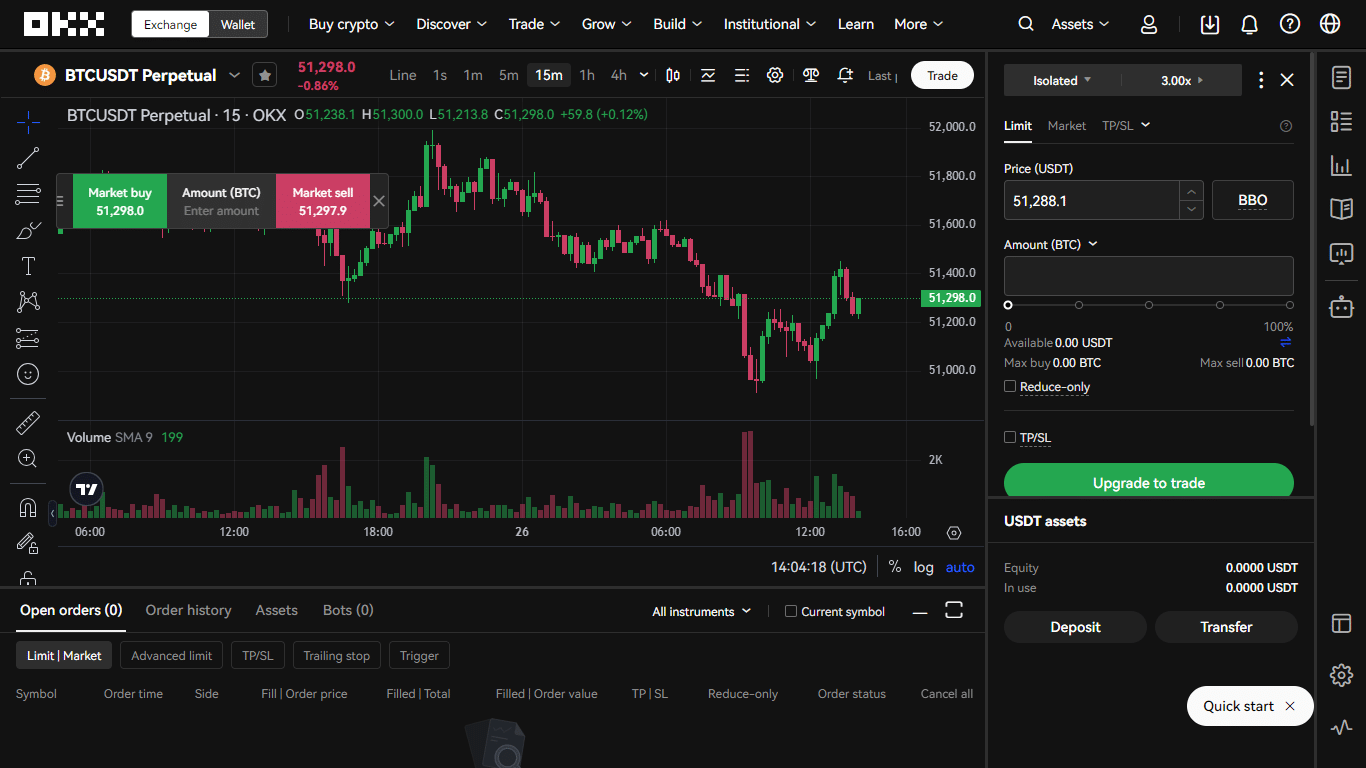Open search magnifier in top navigation
The height and width of the screenshot is (768, 1366).
[x=1026, y=24]
